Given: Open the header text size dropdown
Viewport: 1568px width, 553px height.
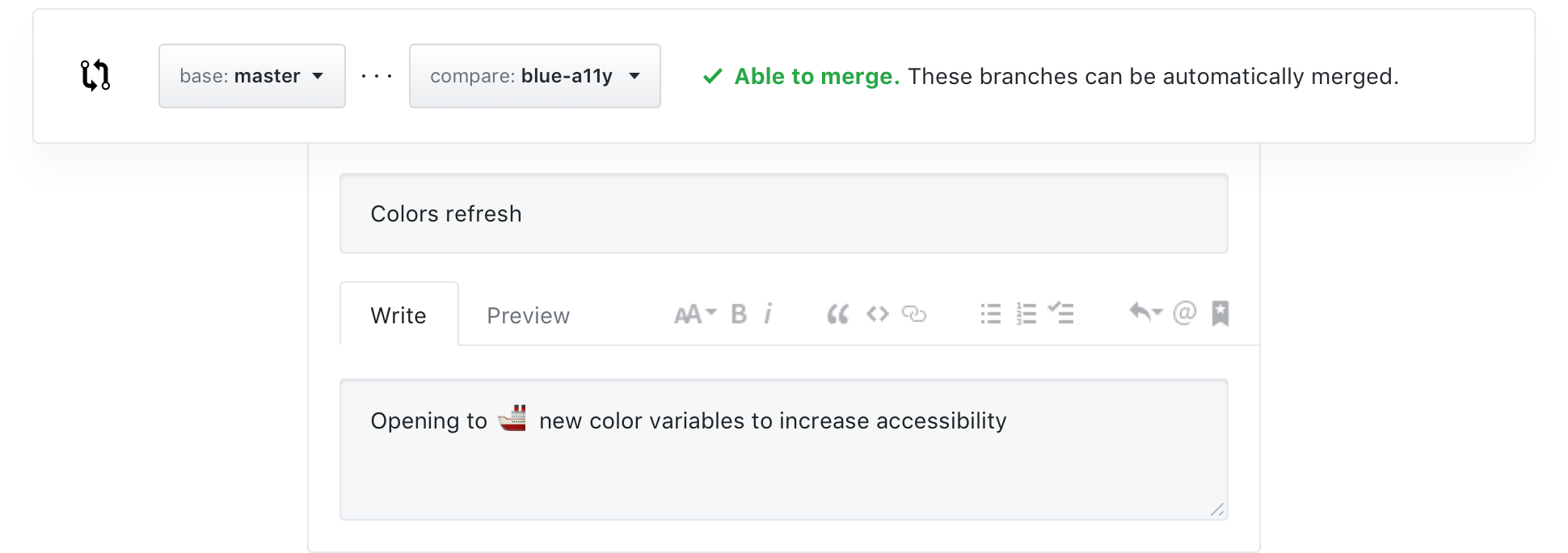Looking at the screenshot, I should (694, 314).
